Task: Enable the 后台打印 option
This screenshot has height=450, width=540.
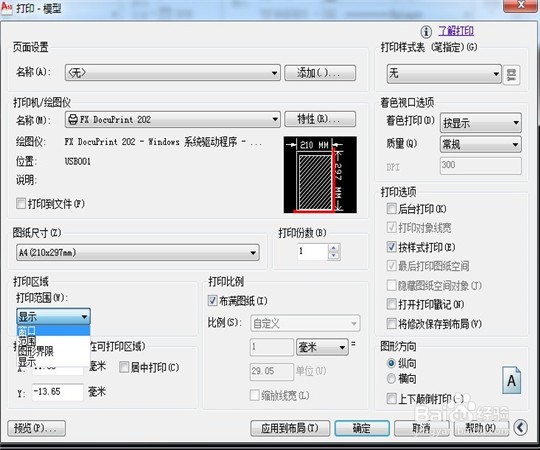Action: coord(392,209)
